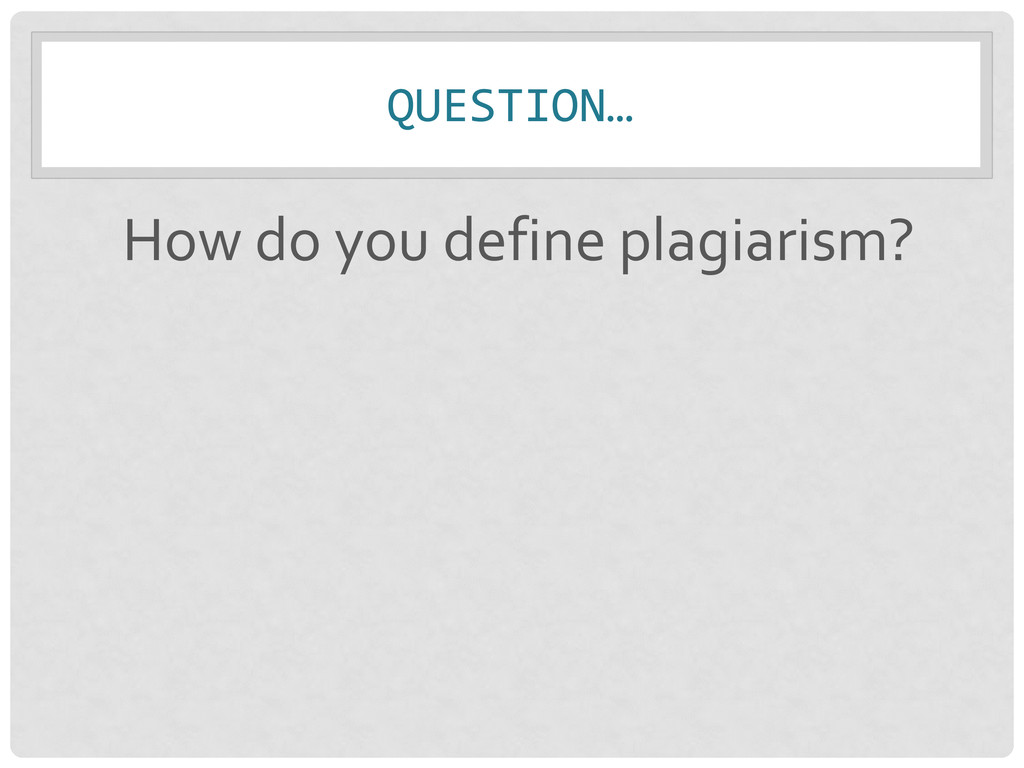
Task: Click the question mark after "plagiarism"
Action: (899, 241)
